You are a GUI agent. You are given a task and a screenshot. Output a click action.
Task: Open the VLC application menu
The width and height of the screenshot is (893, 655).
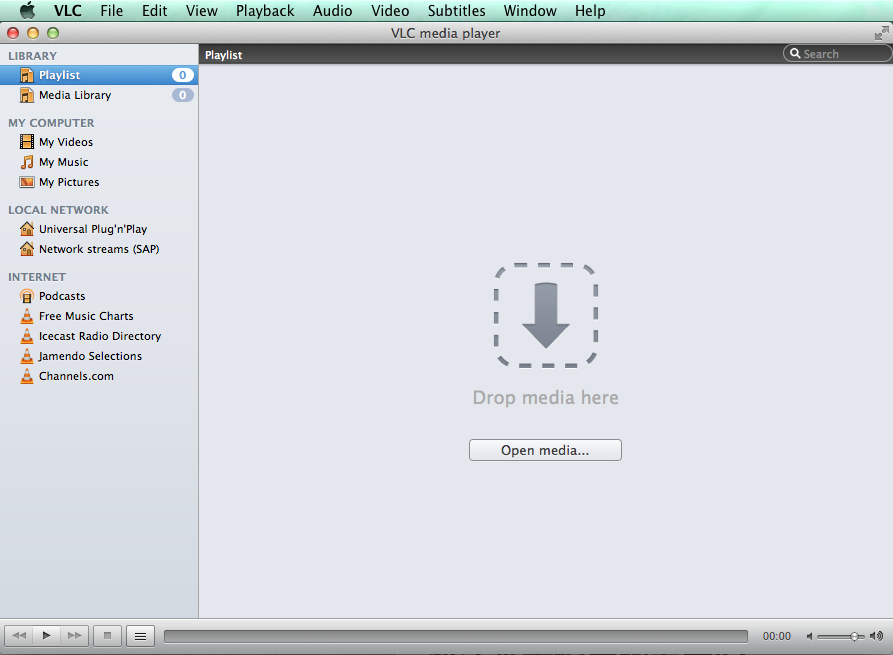tap(68, 11)
